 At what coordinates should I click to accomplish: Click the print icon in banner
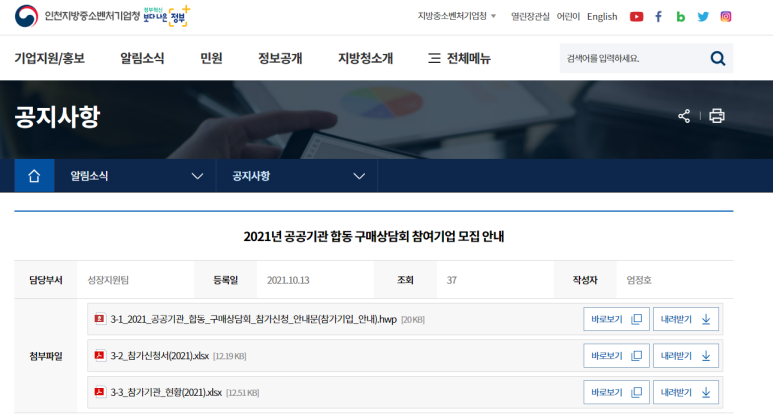click(x=716, y=116)
